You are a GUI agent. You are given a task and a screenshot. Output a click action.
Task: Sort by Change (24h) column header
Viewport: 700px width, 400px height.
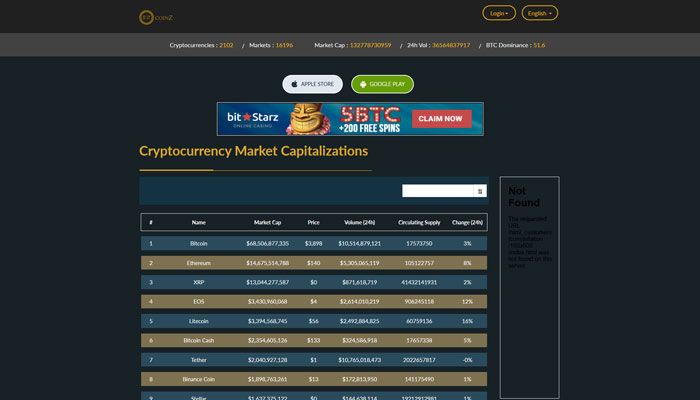467,222
